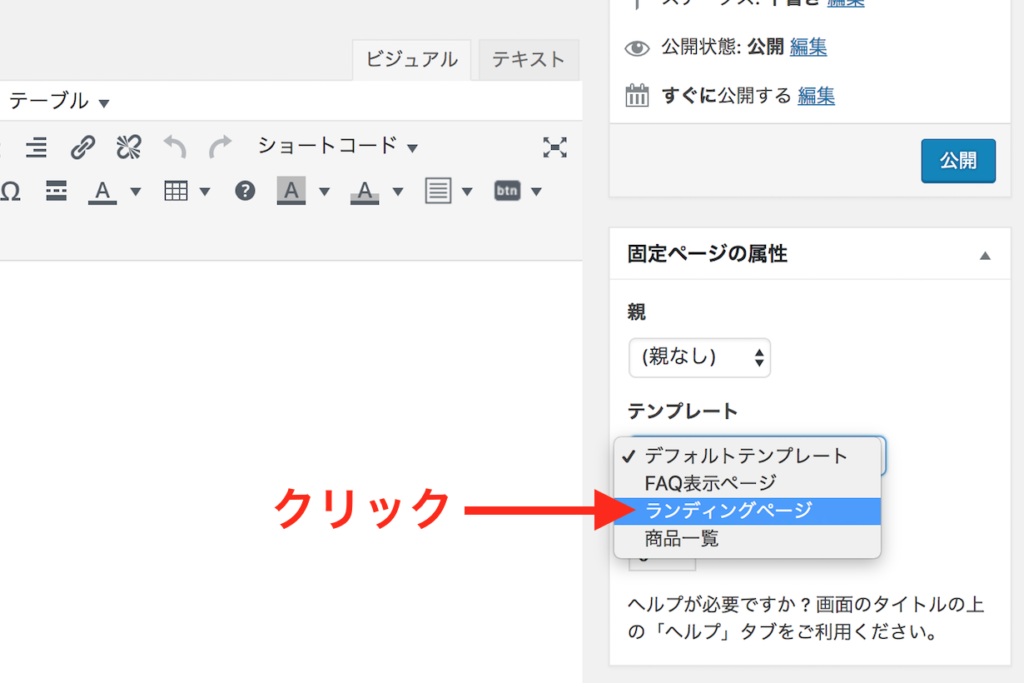Collapse the 固定ページの属性 panel

[985, 256]
